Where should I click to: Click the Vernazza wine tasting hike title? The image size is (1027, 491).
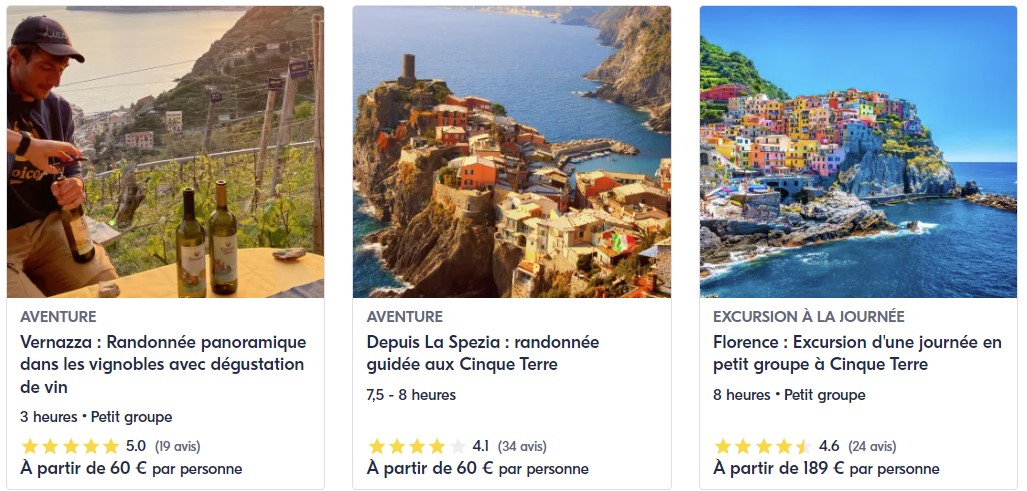(163, 364)
